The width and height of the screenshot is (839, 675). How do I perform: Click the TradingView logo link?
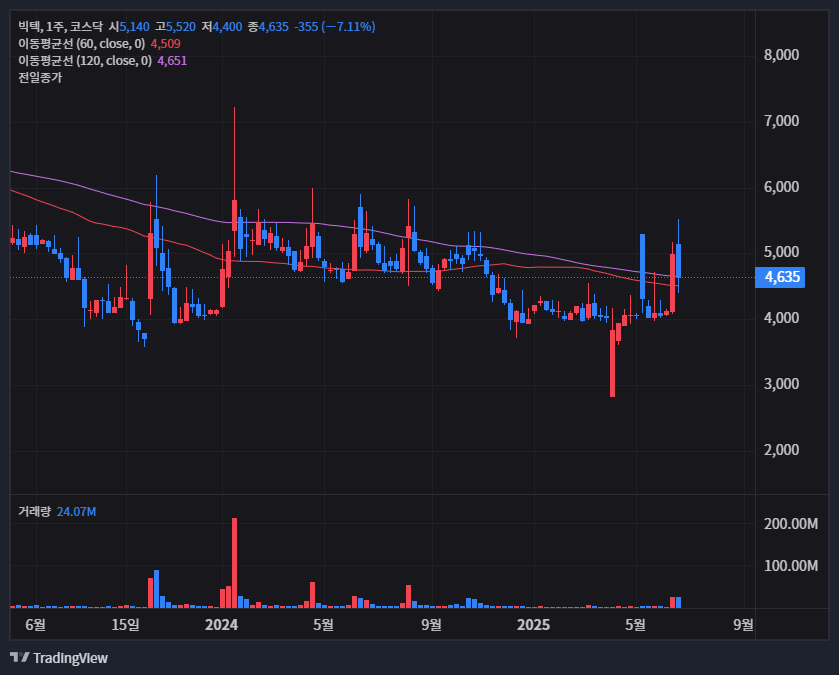59,658
